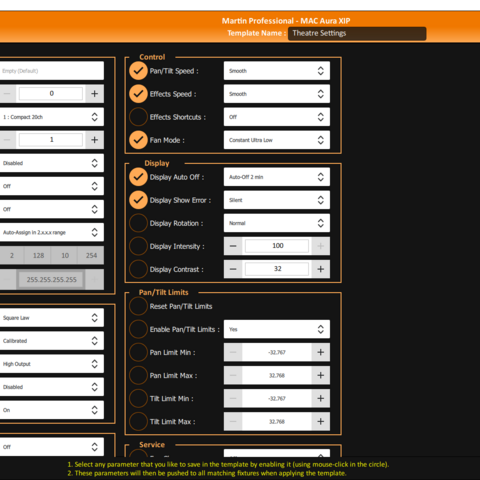Increase Pan Limit Max with plus button
Screen dimensions: 480x480
[x=321, y=375]
